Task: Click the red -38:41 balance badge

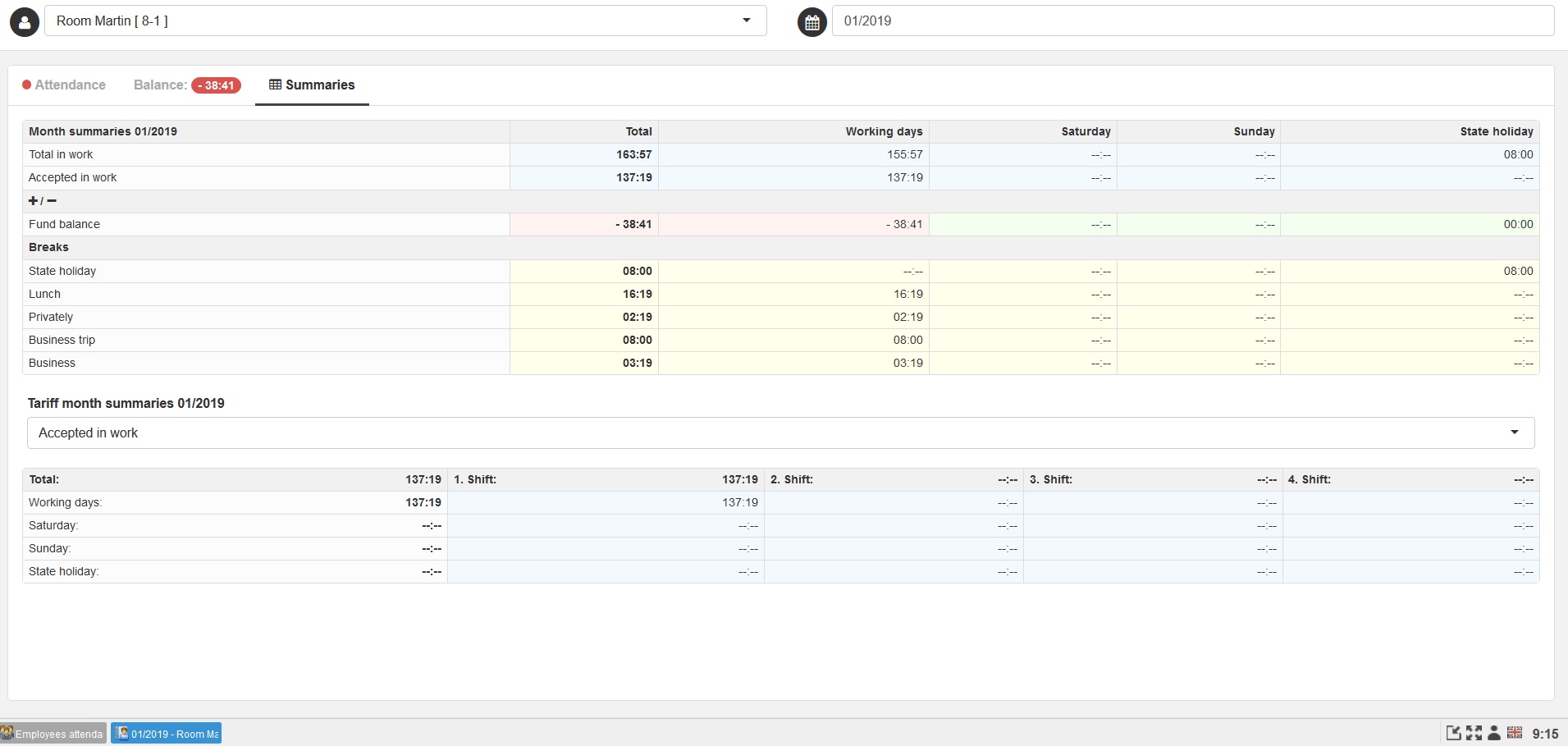Action: [217, 85]
